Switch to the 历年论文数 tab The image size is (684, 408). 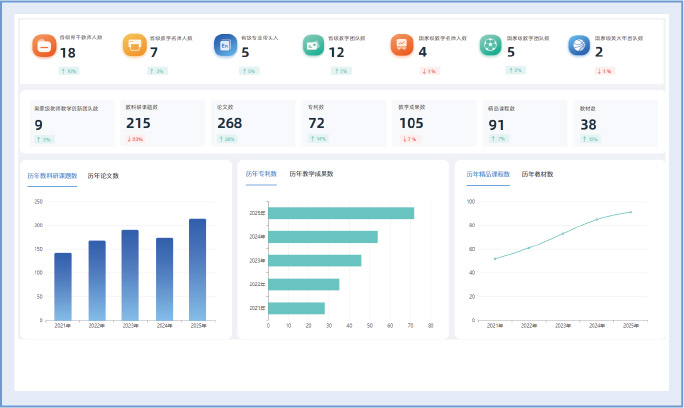(x=103, y=176)
